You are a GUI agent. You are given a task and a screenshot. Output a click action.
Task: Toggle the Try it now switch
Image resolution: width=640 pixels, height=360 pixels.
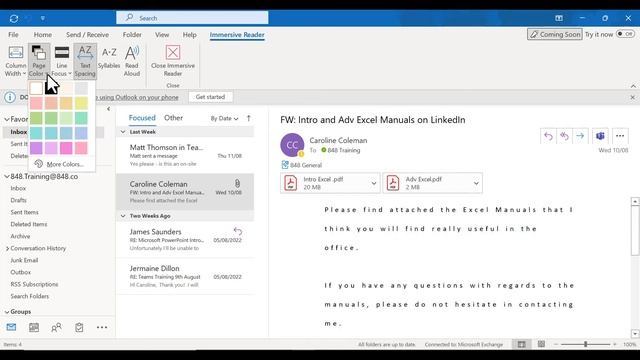point(625,34)
